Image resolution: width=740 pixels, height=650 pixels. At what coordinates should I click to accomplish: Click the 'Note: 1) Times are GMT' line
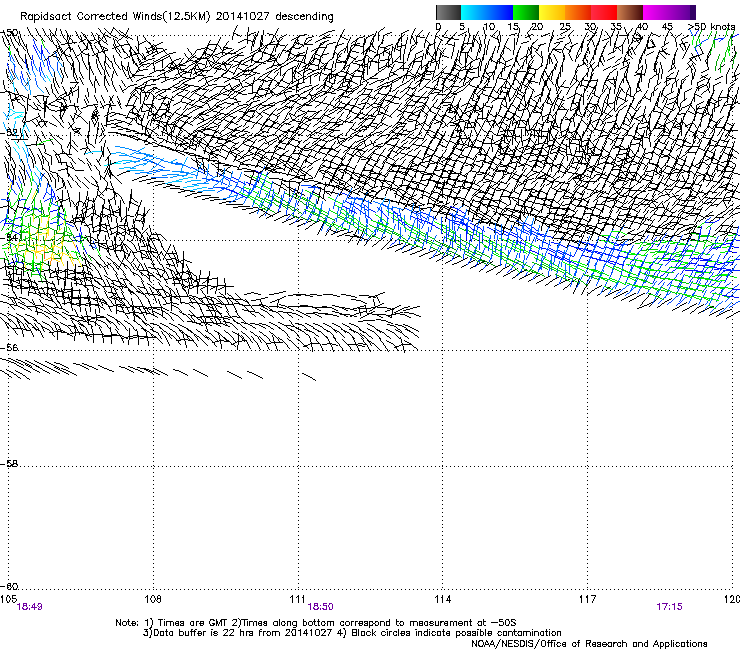[x=316, y=623]
